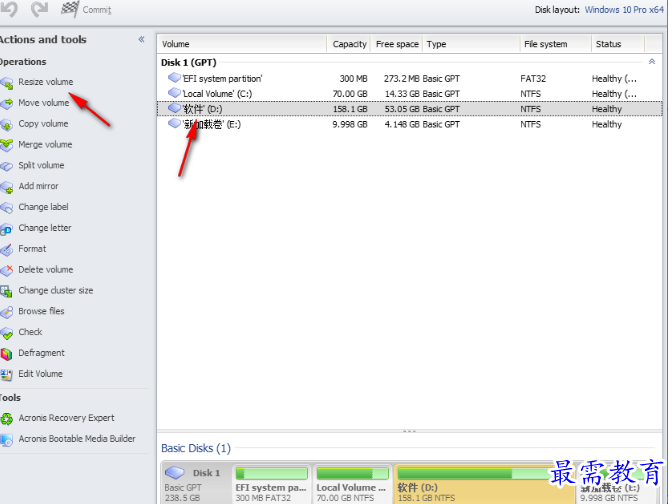Click the 新加载卷 (E:) disk icon
The image size is (672, 504).
(174, 123)
